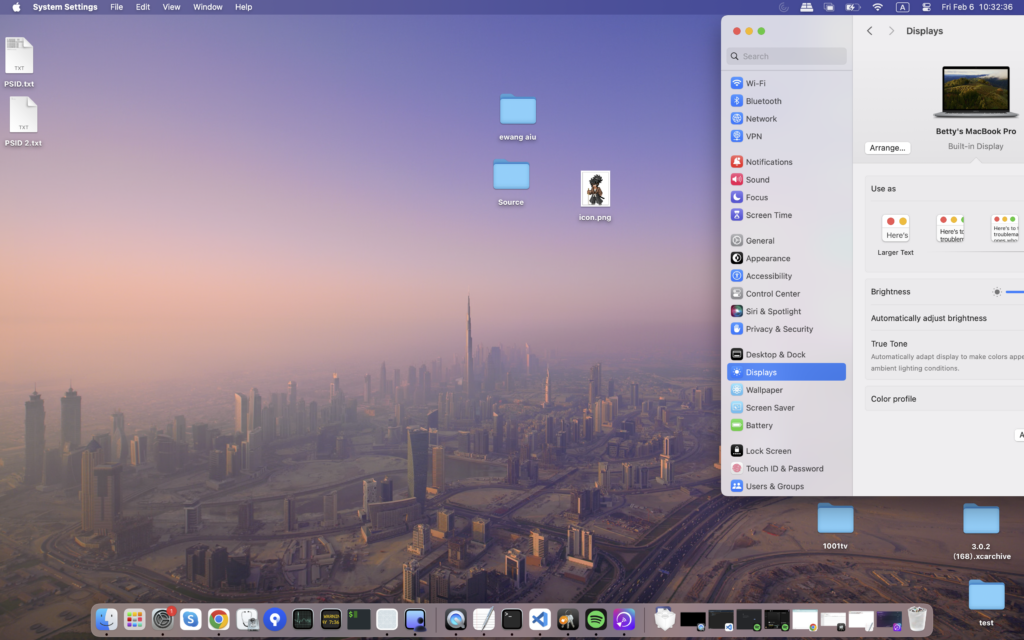Open Accessibility settings
The height and width of the screenshot is (640, 1024).
point(768,276)
